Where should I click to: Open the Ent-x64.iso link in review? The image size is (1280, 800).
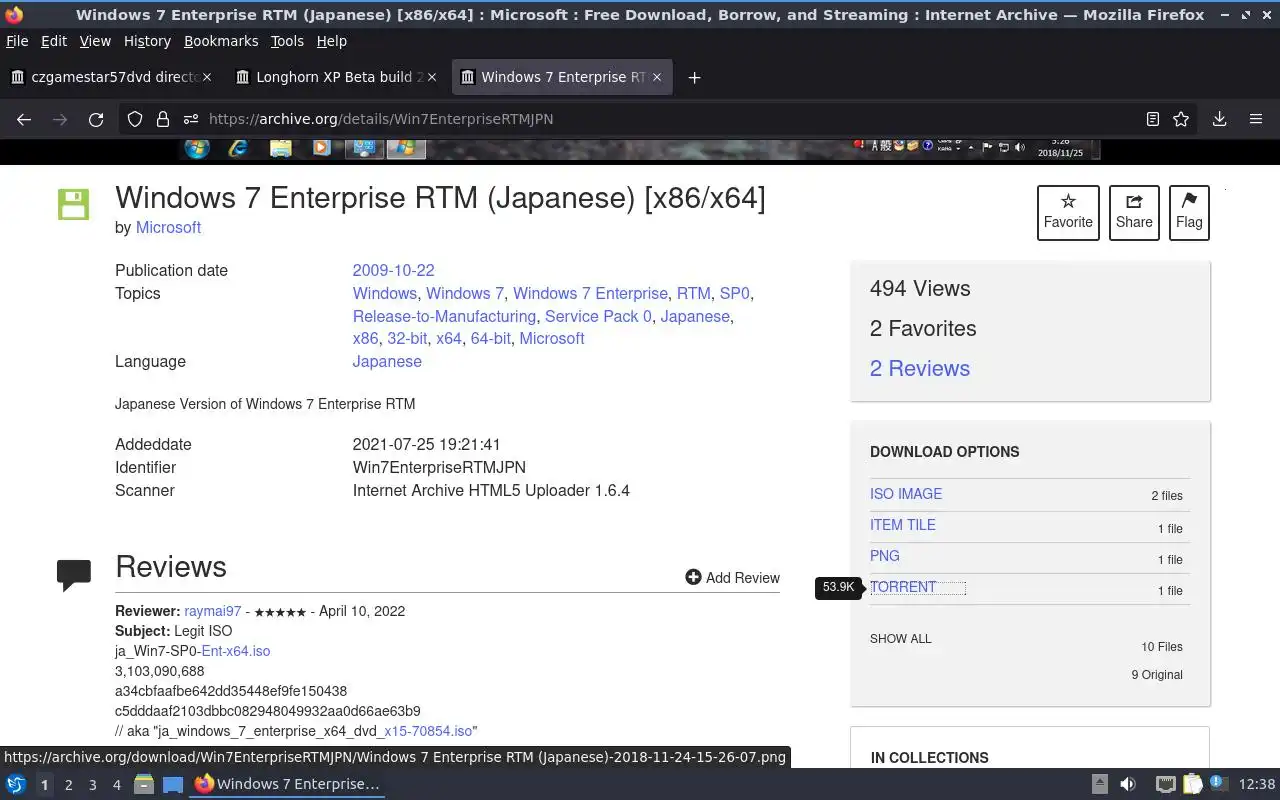236,651
